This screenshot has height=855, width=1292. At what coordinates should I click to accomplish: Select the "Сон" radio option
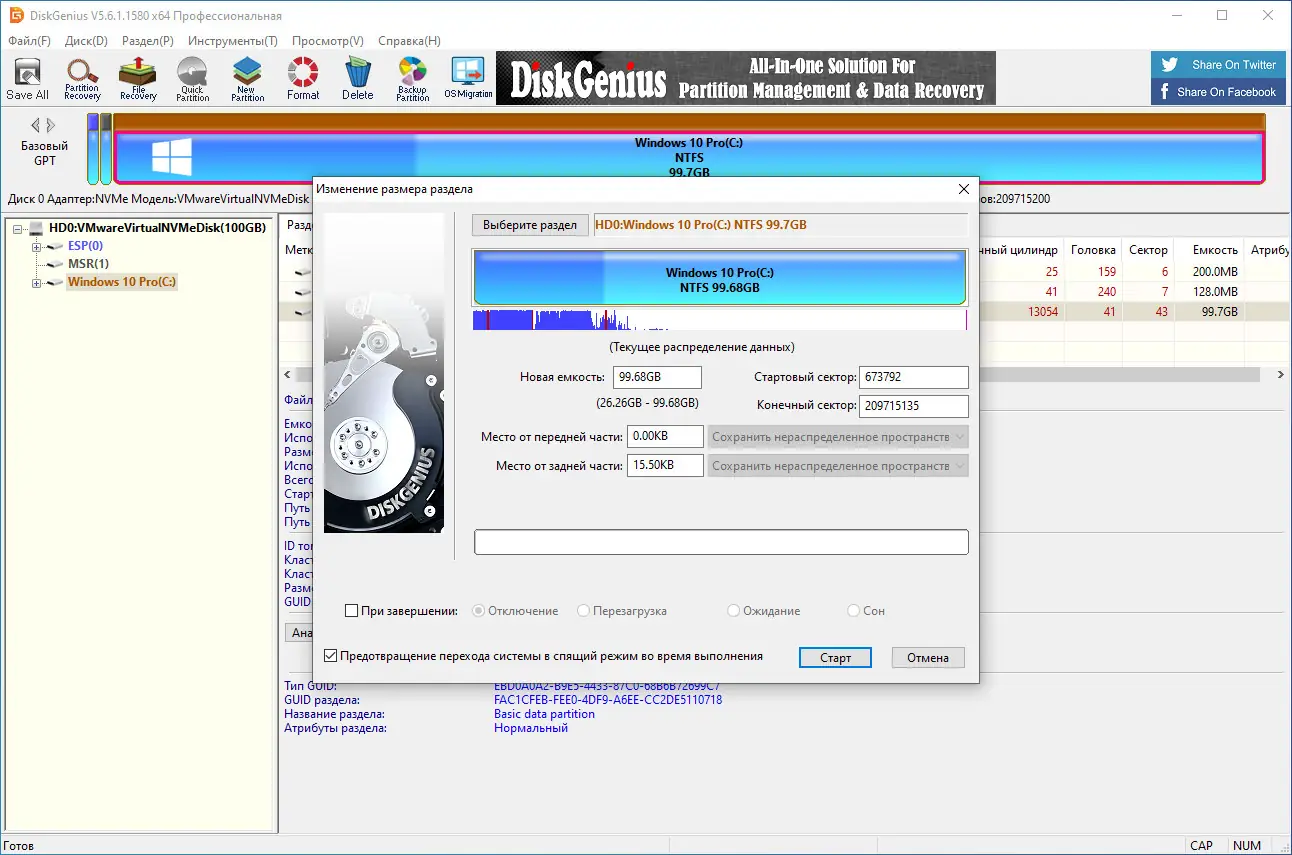pyautogui.click(x=854, y=611)
